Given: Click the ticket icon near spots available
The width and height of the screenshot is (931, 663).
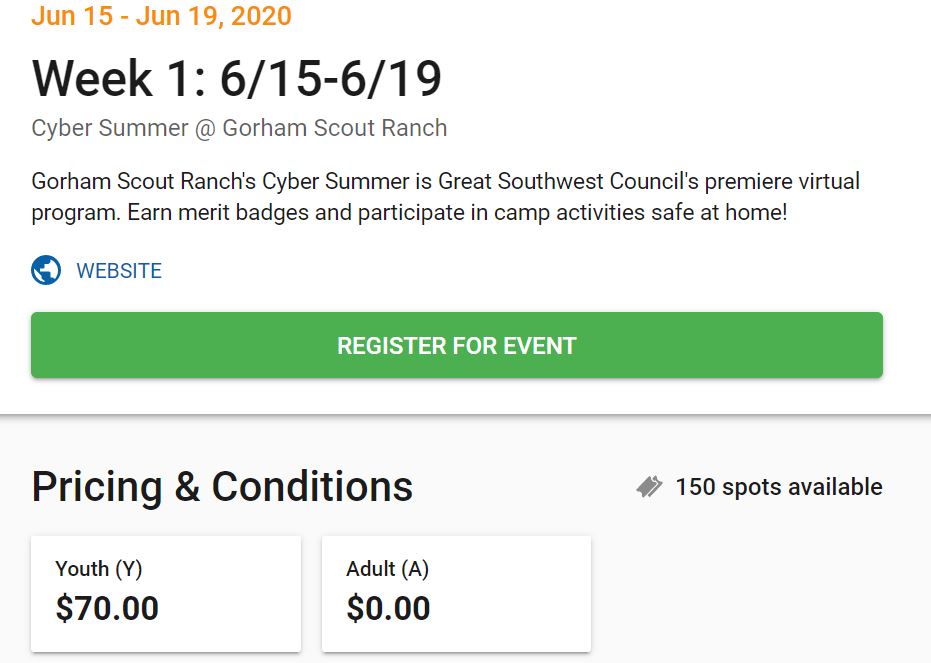Looking at the screenshot, I should [x=649, y=487].
